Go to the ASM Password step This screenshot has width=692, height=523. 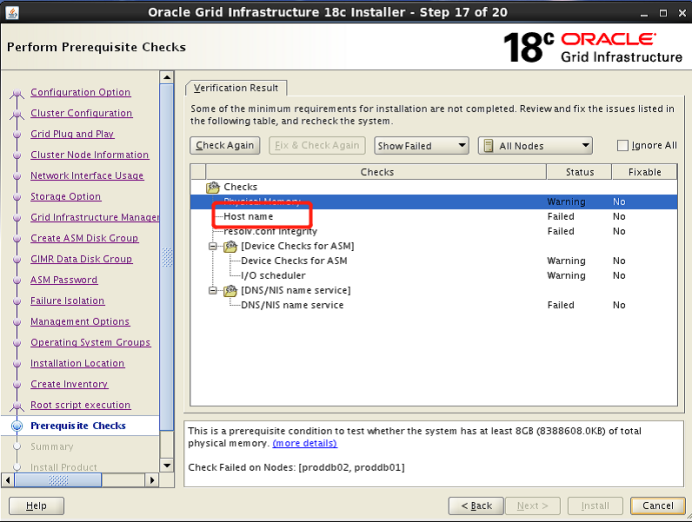pos(64,280)
